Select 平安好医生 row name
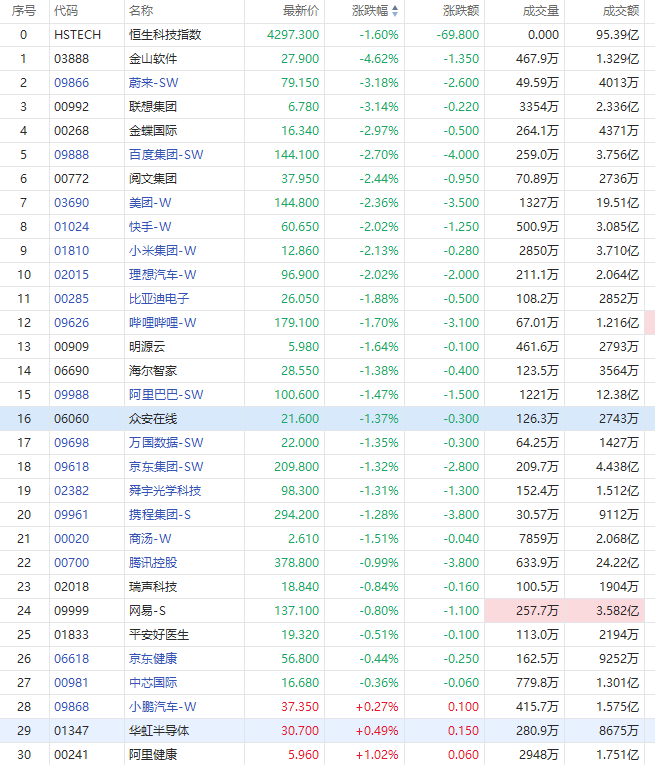The width and height of the screenshot is (655, 765). click(x=159, y=635)
